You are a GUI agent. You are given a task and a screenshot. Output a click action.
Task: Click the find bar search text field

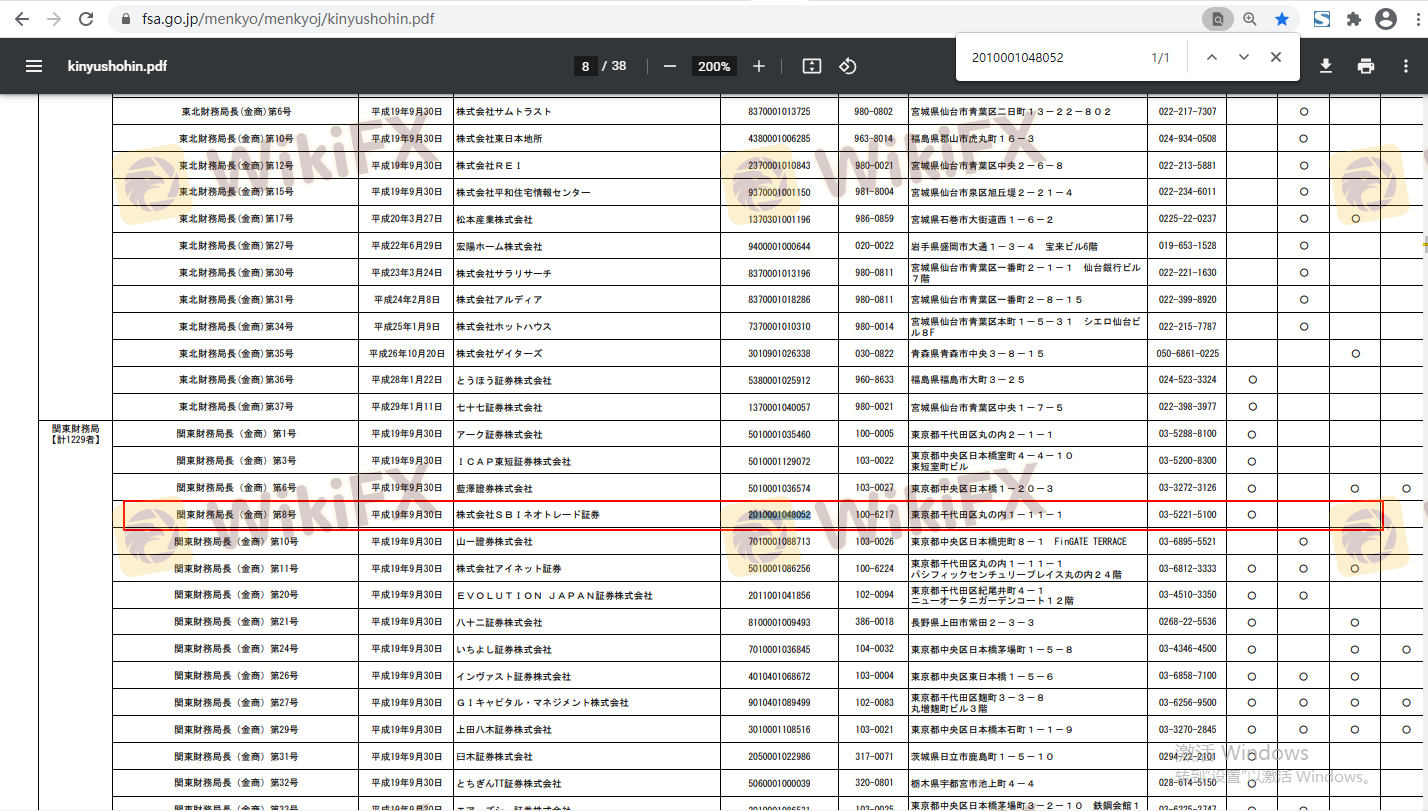coord(1050,58)
